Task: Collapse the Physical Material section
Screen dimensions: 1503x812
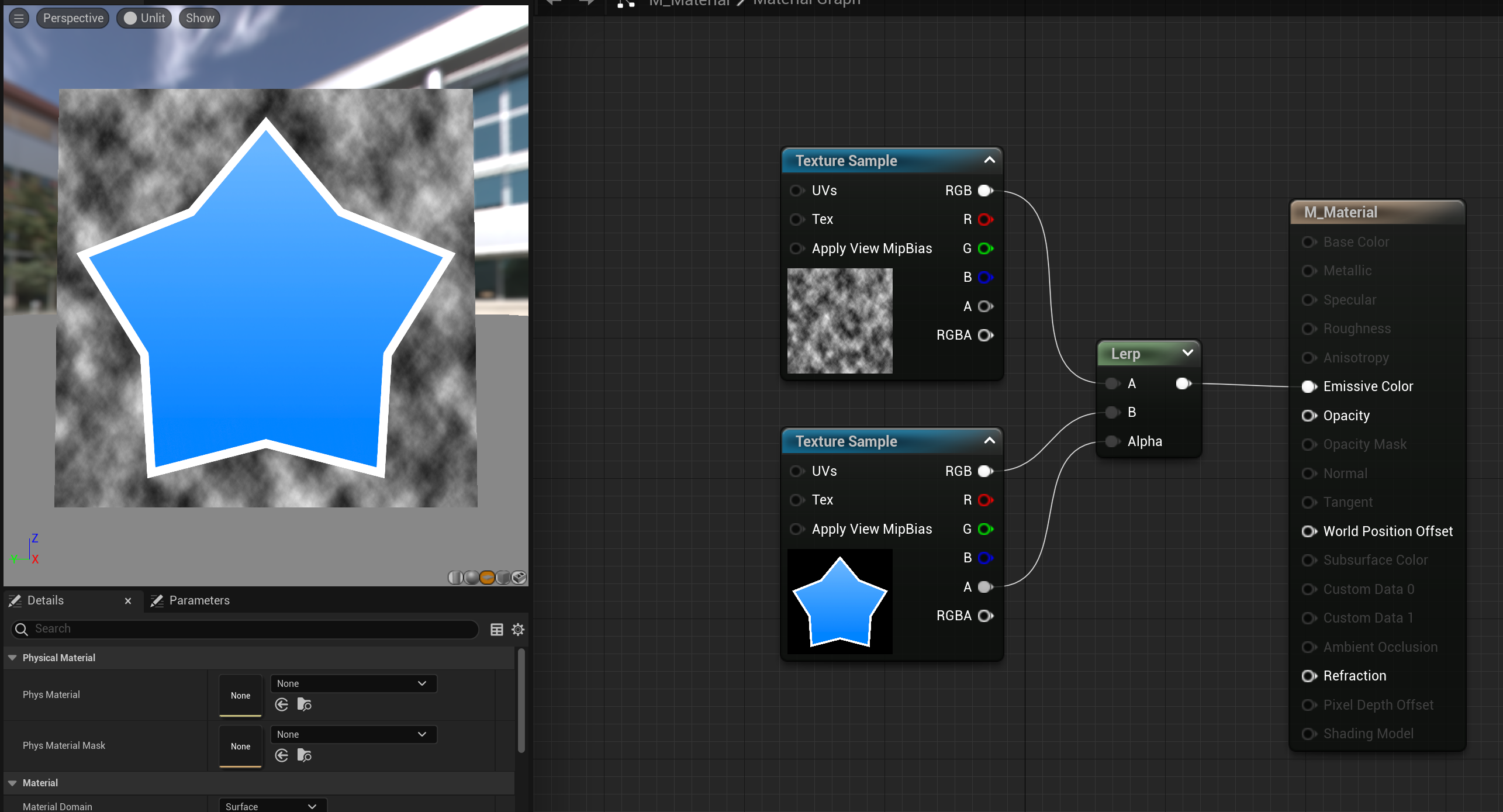Action: click(x=12, y=658)
